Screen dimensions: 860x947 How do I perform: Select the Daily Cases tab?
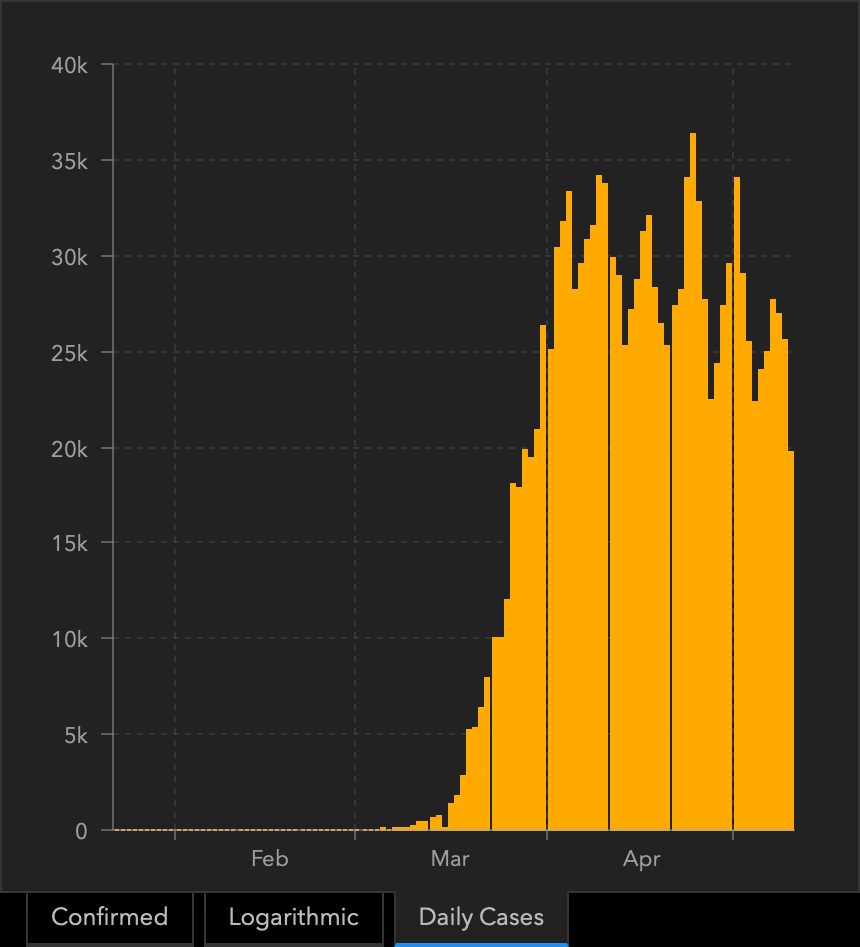click(x=481, y=917)
